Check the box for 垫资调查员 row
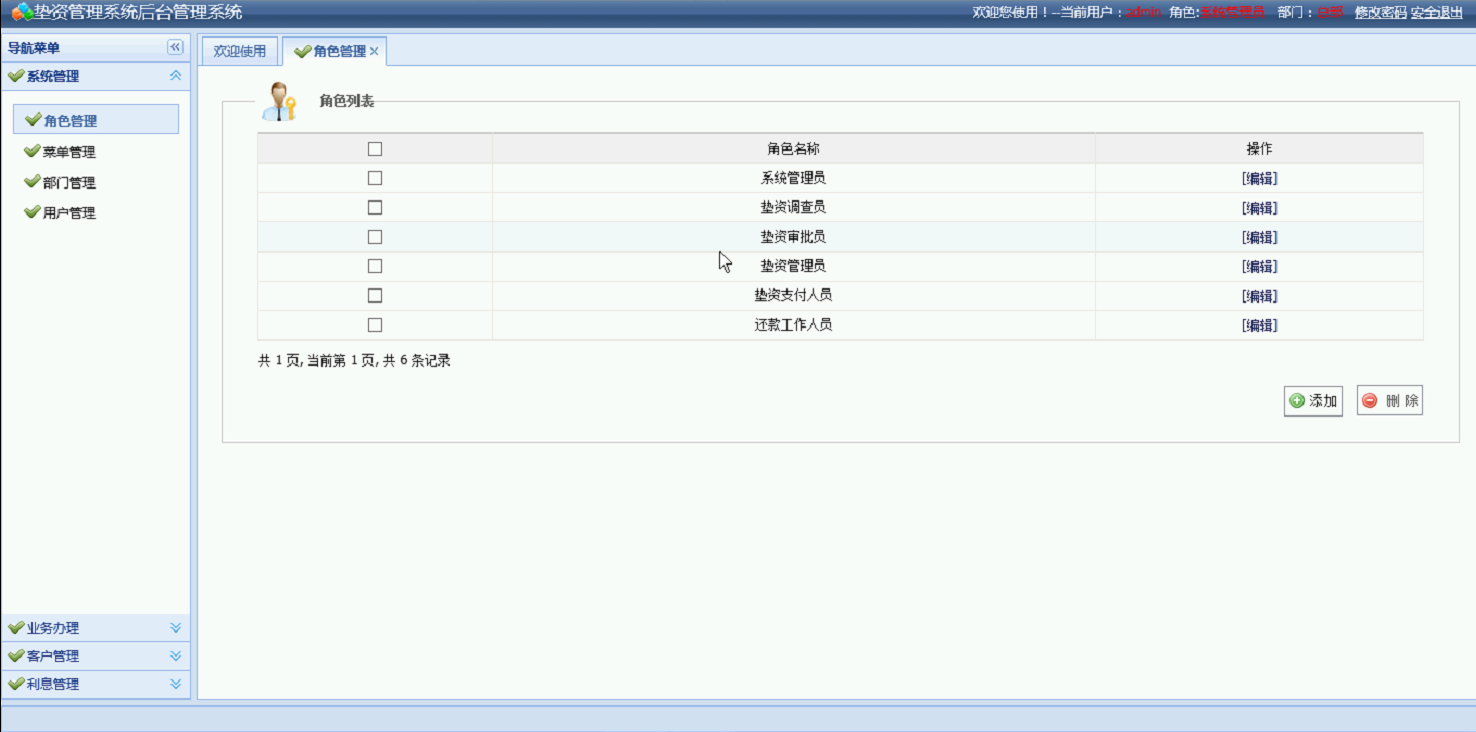Screen dimensions: 1476x732 tap(375, 208)
